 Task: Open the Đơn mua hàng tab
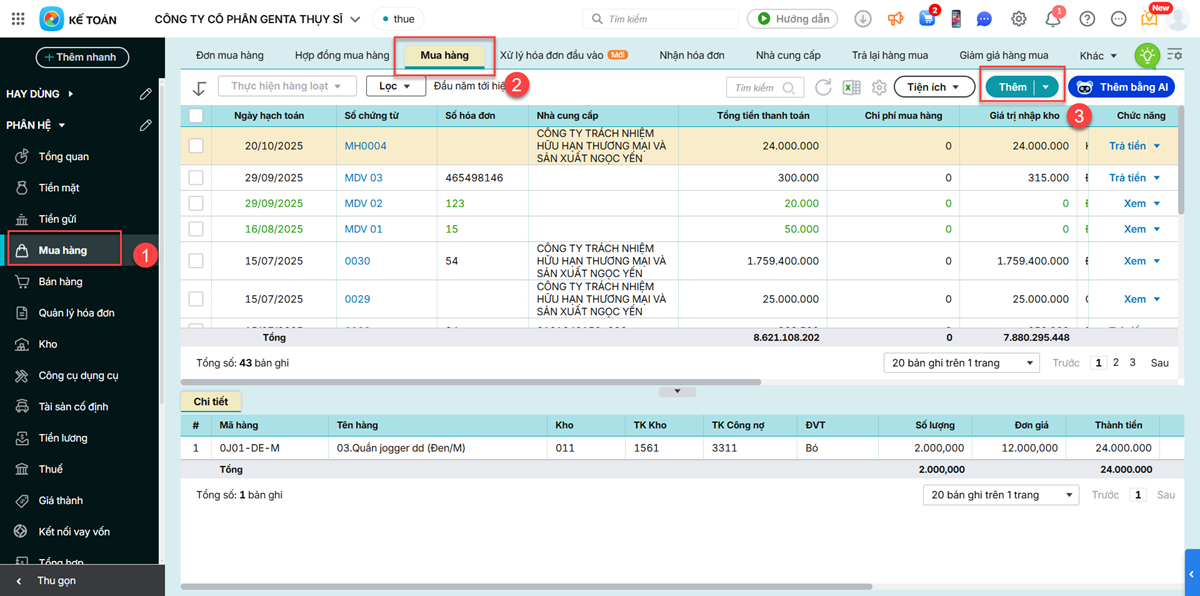pos(229,56)
